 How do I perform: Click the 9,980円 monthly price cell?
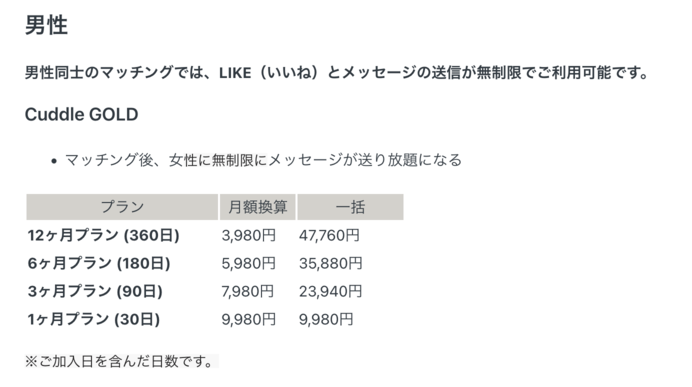(x=248, y=319)
